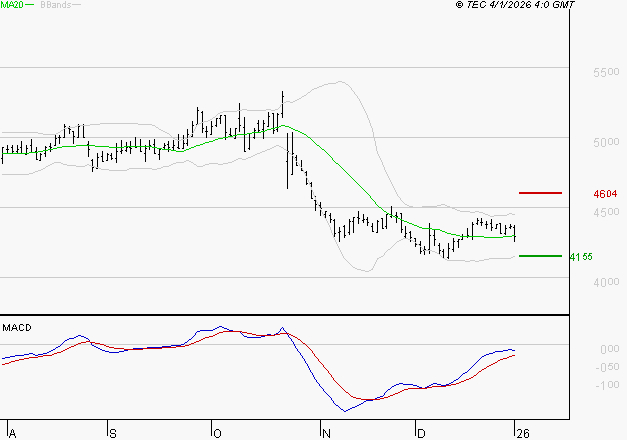This screenshot has height=440, width=627.
Task: Click the TEC copyright timestamp text
Action: [x=515, y=5]
